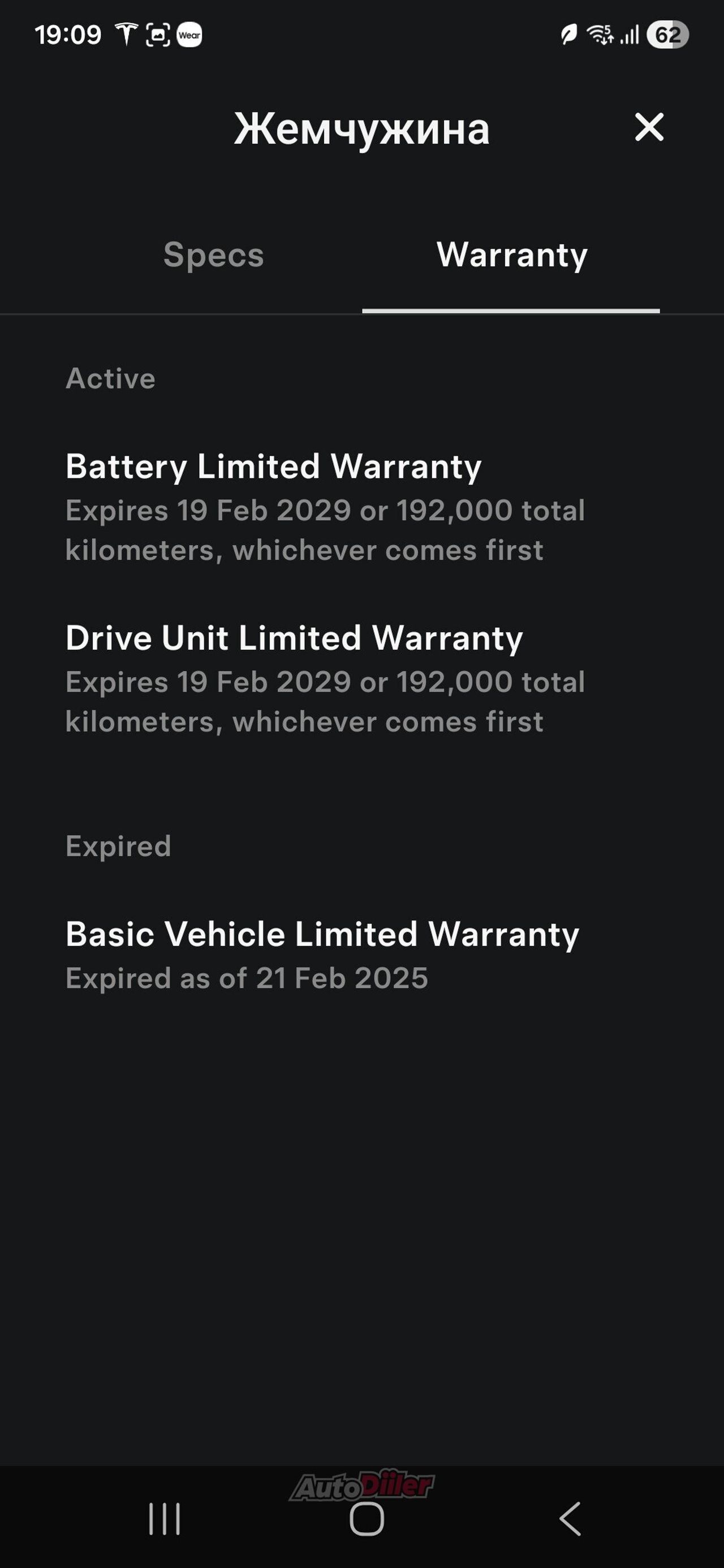Tap the status bar clock 19:09

67,34
